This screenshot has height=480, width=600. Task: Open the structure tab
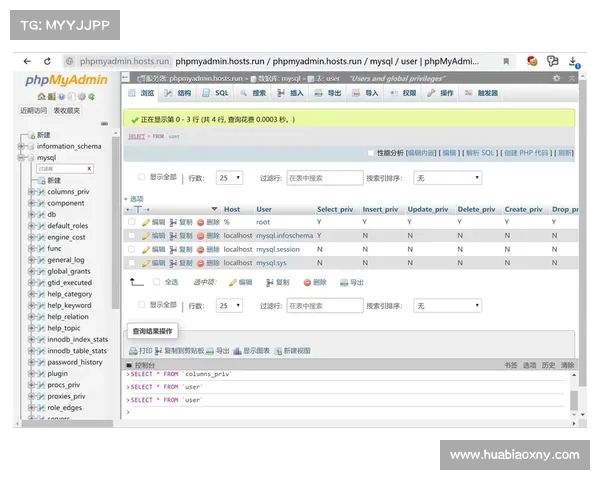(179, 93)
